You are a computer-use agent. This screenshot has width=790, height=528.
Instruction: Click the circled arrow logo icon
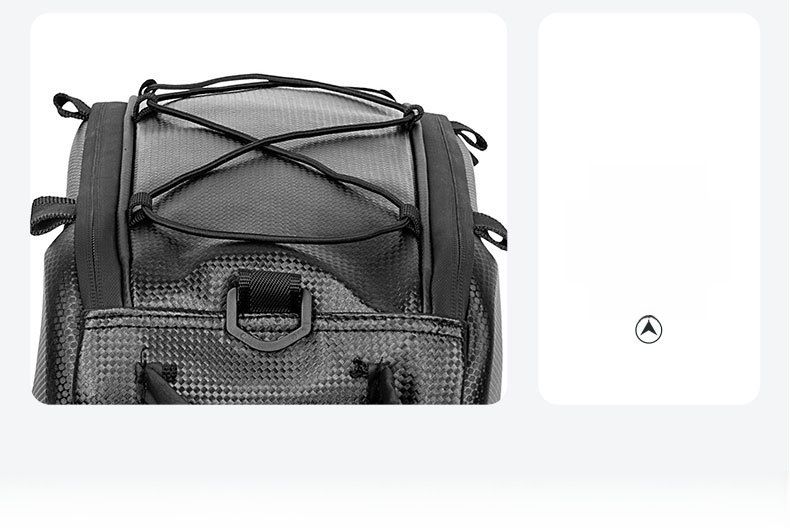coord(648,329)
